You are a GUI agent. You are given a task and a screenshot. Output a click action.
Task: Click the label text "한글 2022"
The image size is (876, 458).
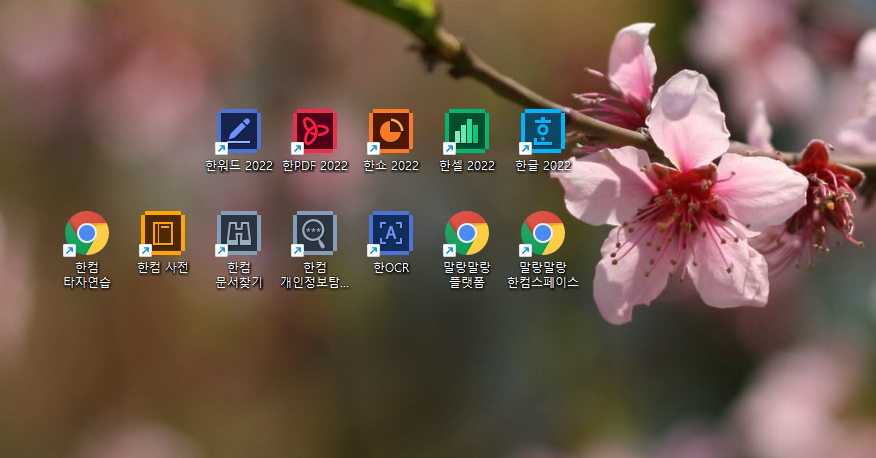(x=543, y=166)
